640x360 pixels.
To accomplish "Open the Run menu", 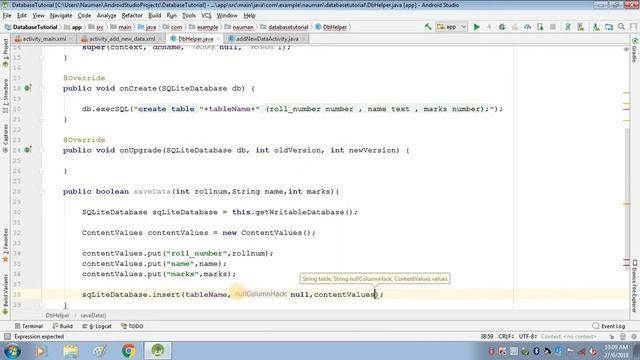I will pos(171,16).
